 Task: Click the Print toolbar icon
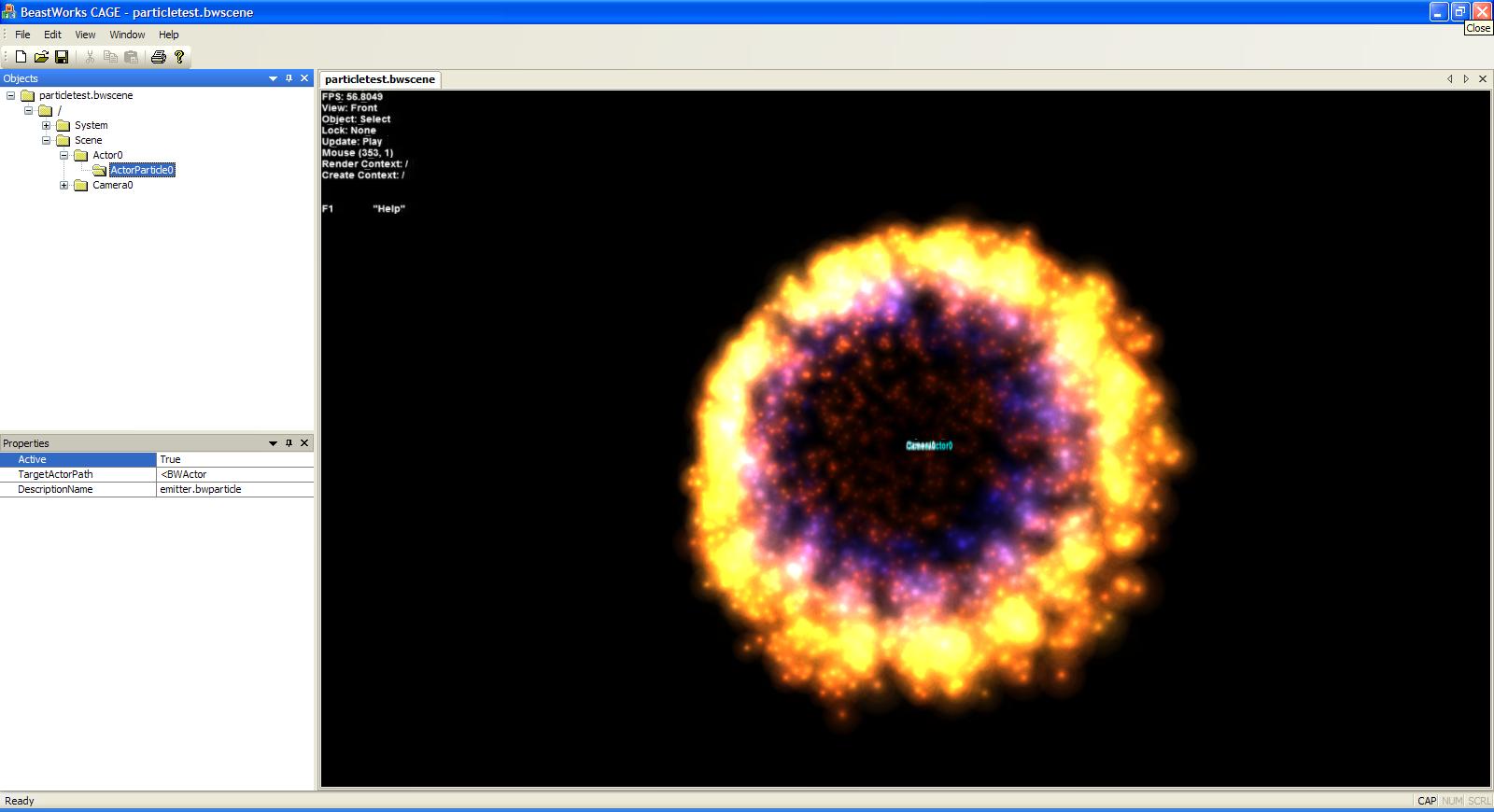(x=158, y=57)
